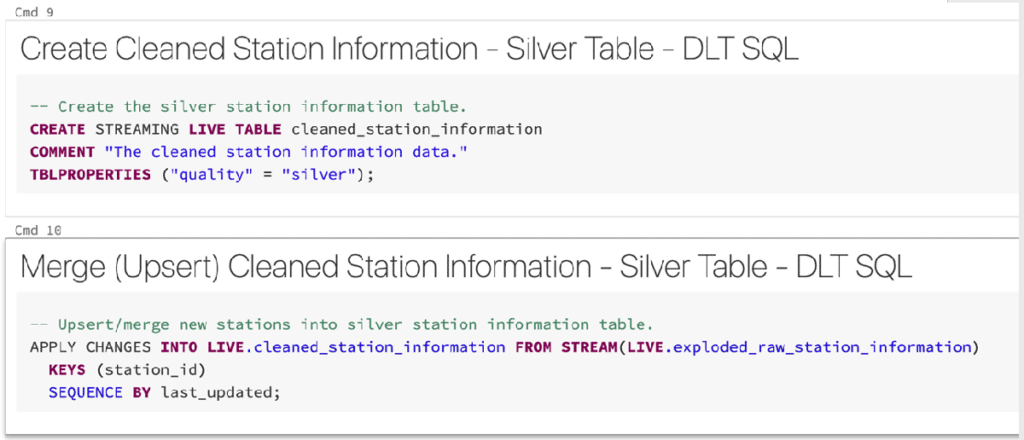Viewport: 1024px width, 440px height.
Task: Select the Create Cleaned Station Information heading
Action: (409, 51)
